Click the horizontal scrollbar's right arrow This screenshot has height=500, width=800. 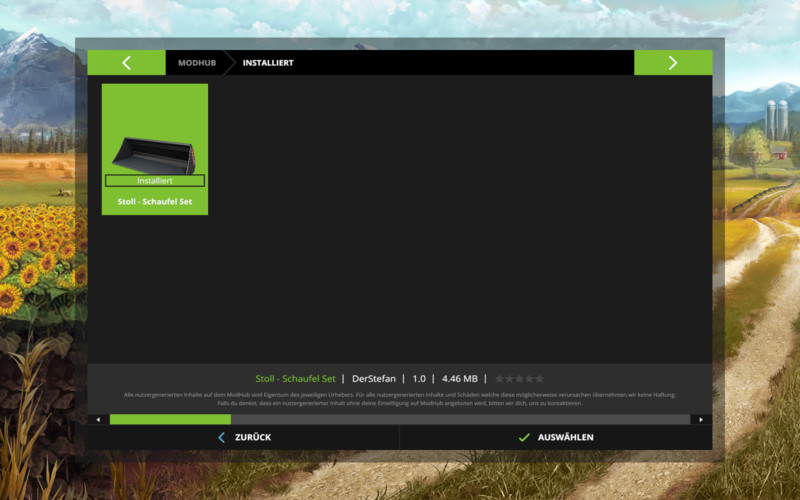tap(701, 419)
